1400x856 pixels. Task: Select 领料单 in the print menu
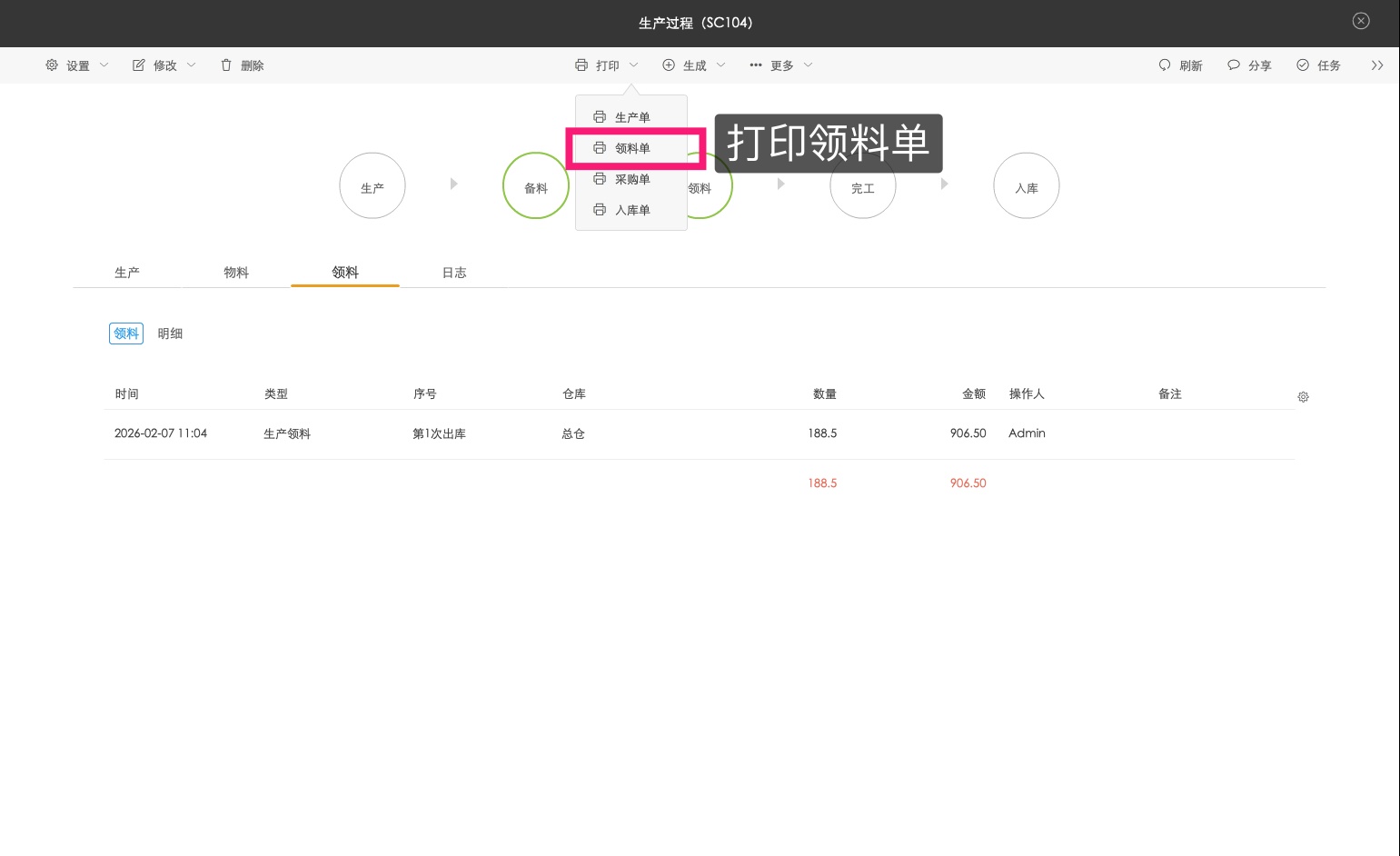point(632,148)
